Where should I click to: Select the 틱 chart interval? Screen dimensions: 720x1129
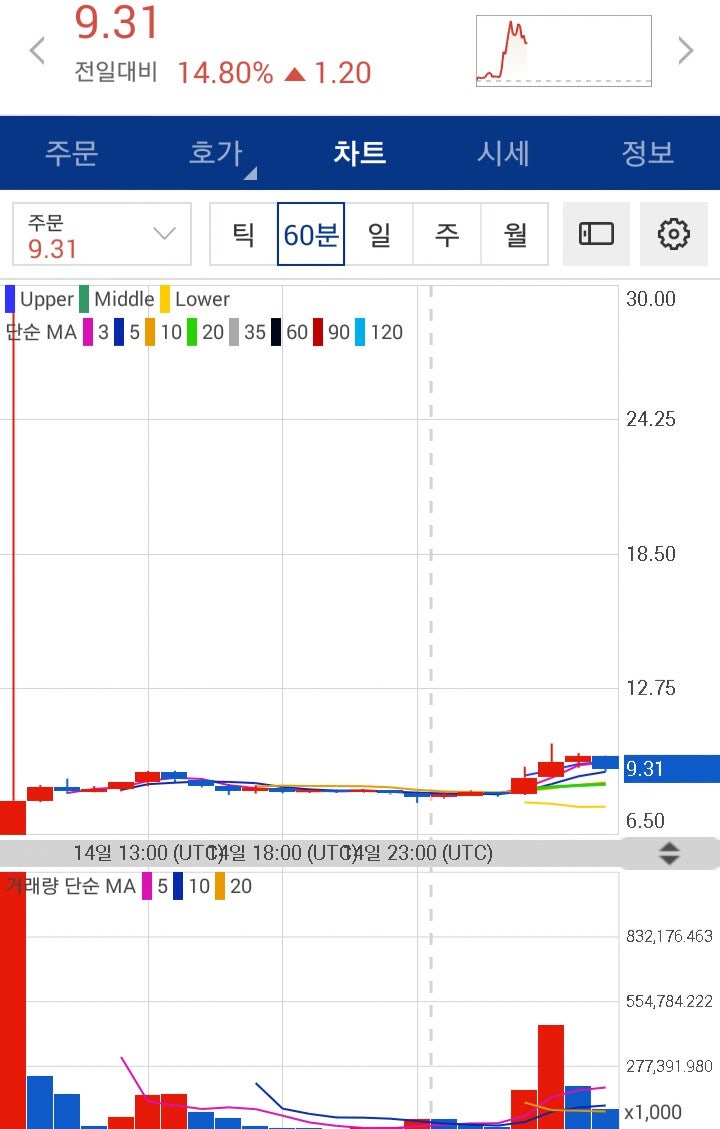click(243, 234)
